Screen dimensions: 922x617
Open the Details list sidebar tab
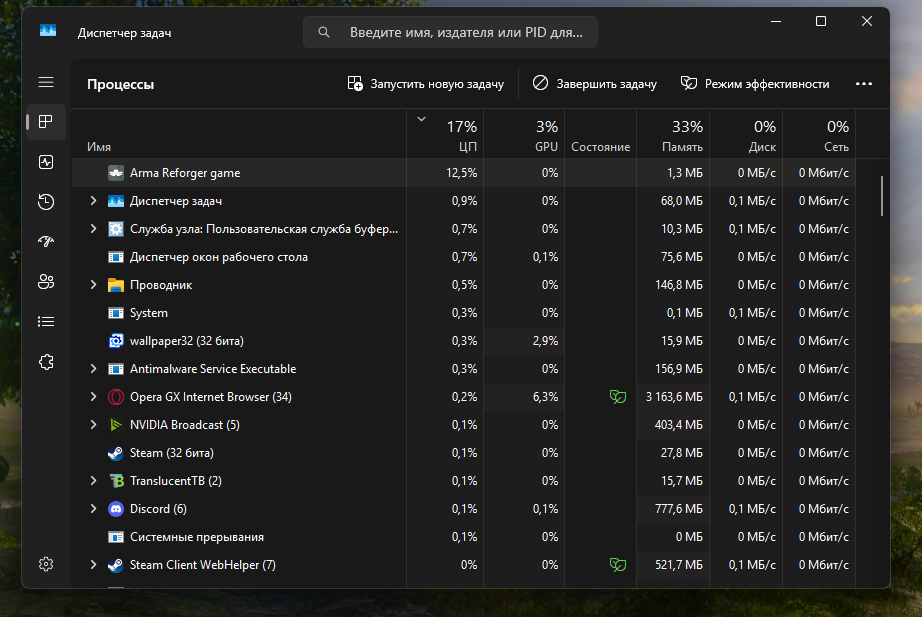[x=46, y=322]
